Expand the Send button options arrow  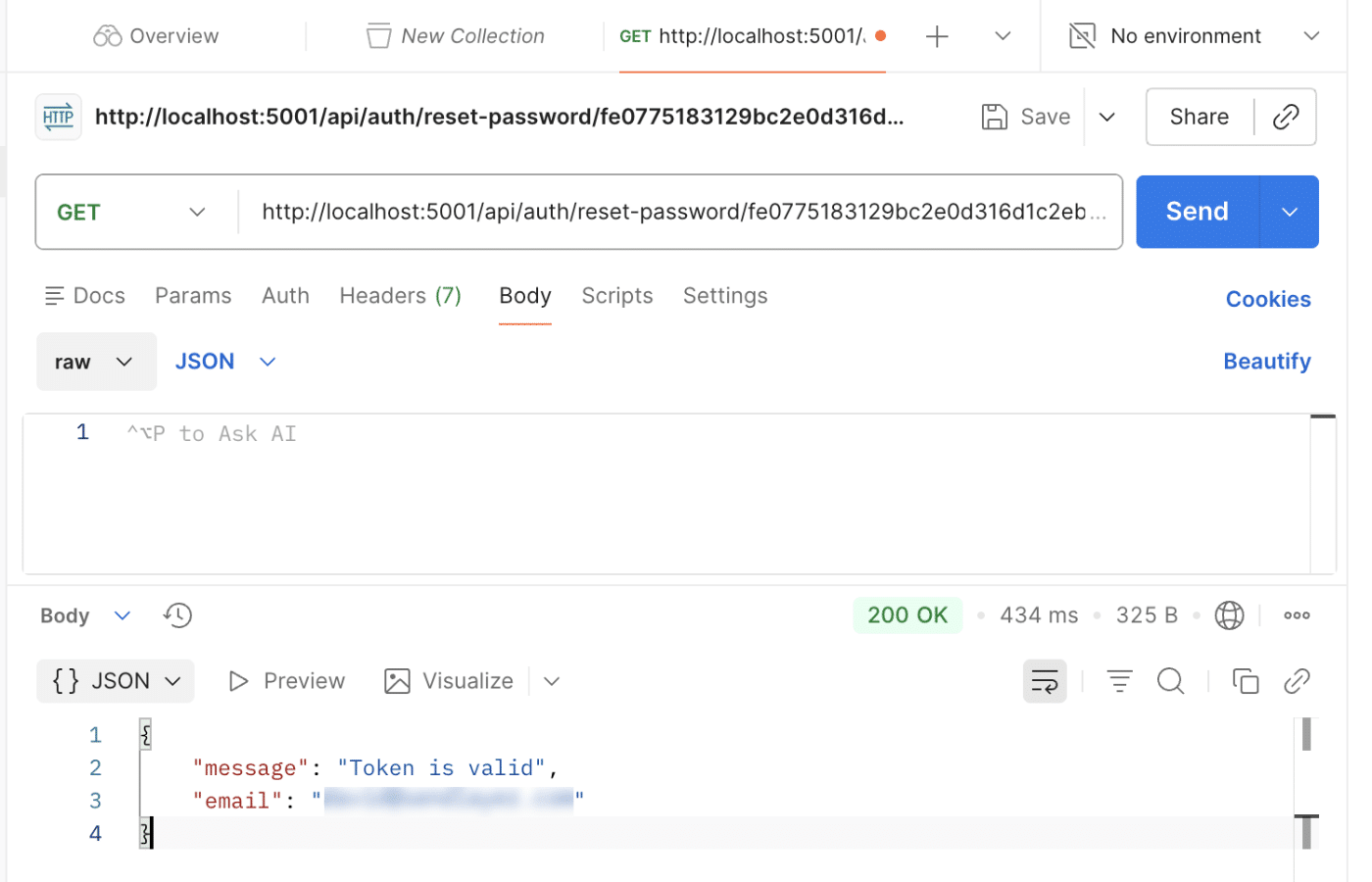pyautogui.click(x=1289, y=211)
